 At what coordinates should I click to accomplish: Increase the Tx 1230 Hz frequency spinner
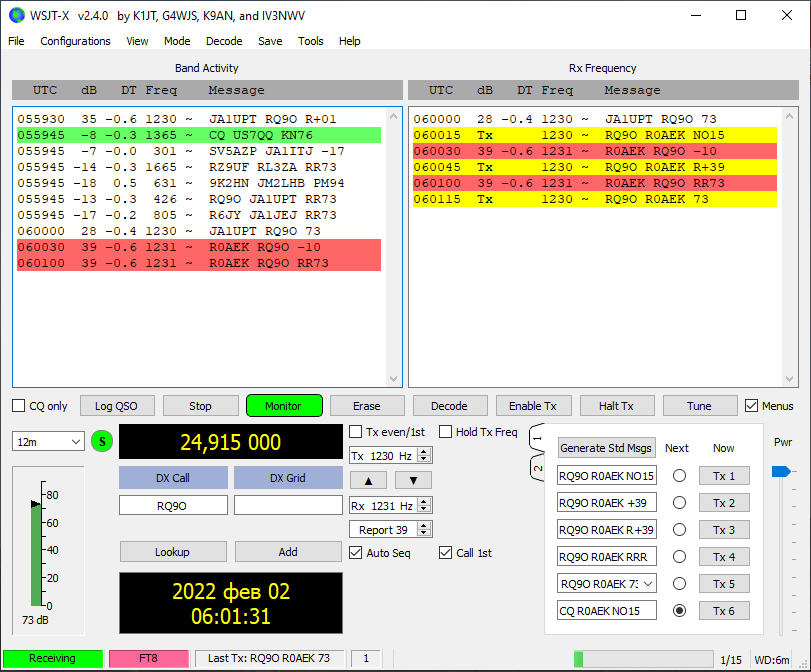pyautogui.click(x=424, y=452)
